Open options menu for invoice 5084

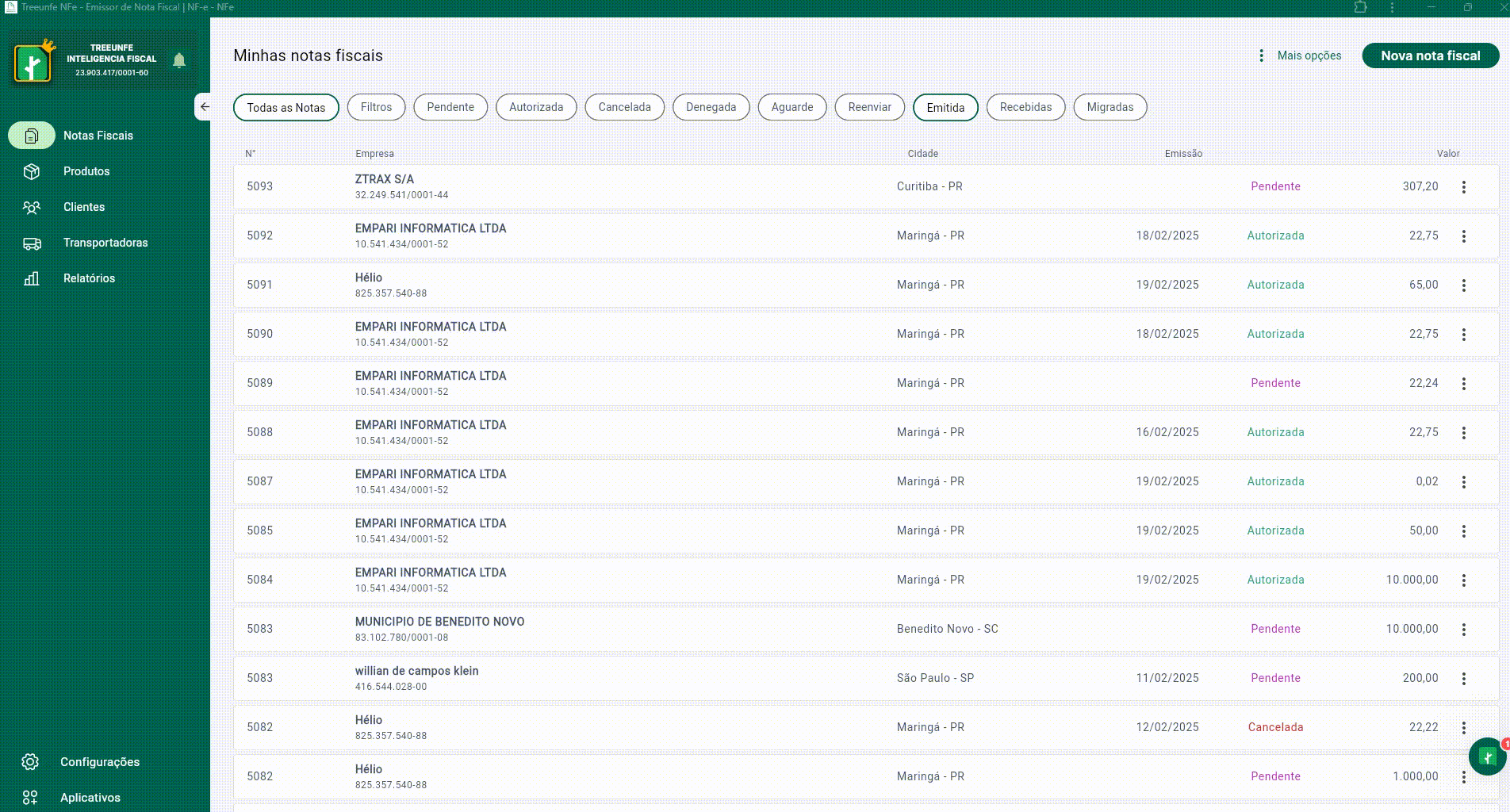tap(1463, 580)
